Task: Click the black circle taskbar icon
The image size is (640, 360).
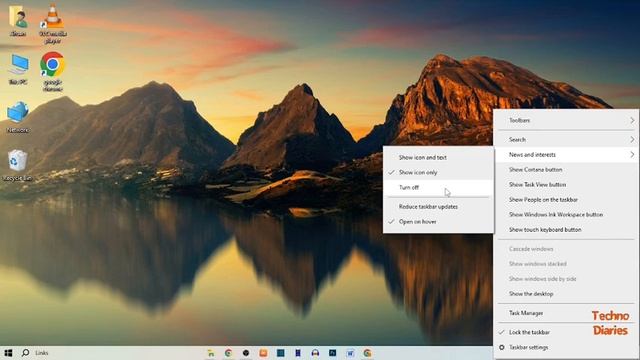Action: 246,353
